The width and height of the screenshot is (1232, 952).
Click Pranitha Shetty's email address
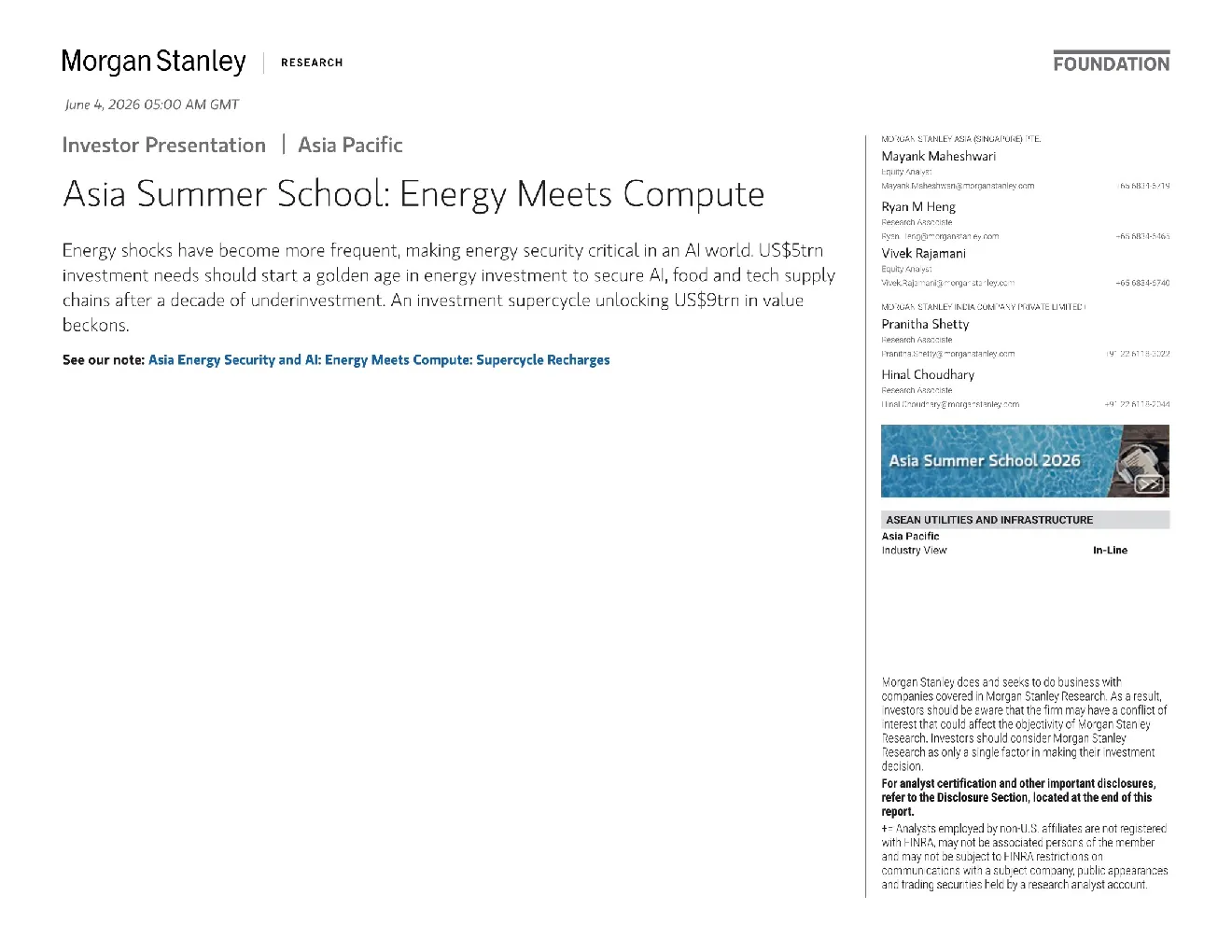click(947, 354)
